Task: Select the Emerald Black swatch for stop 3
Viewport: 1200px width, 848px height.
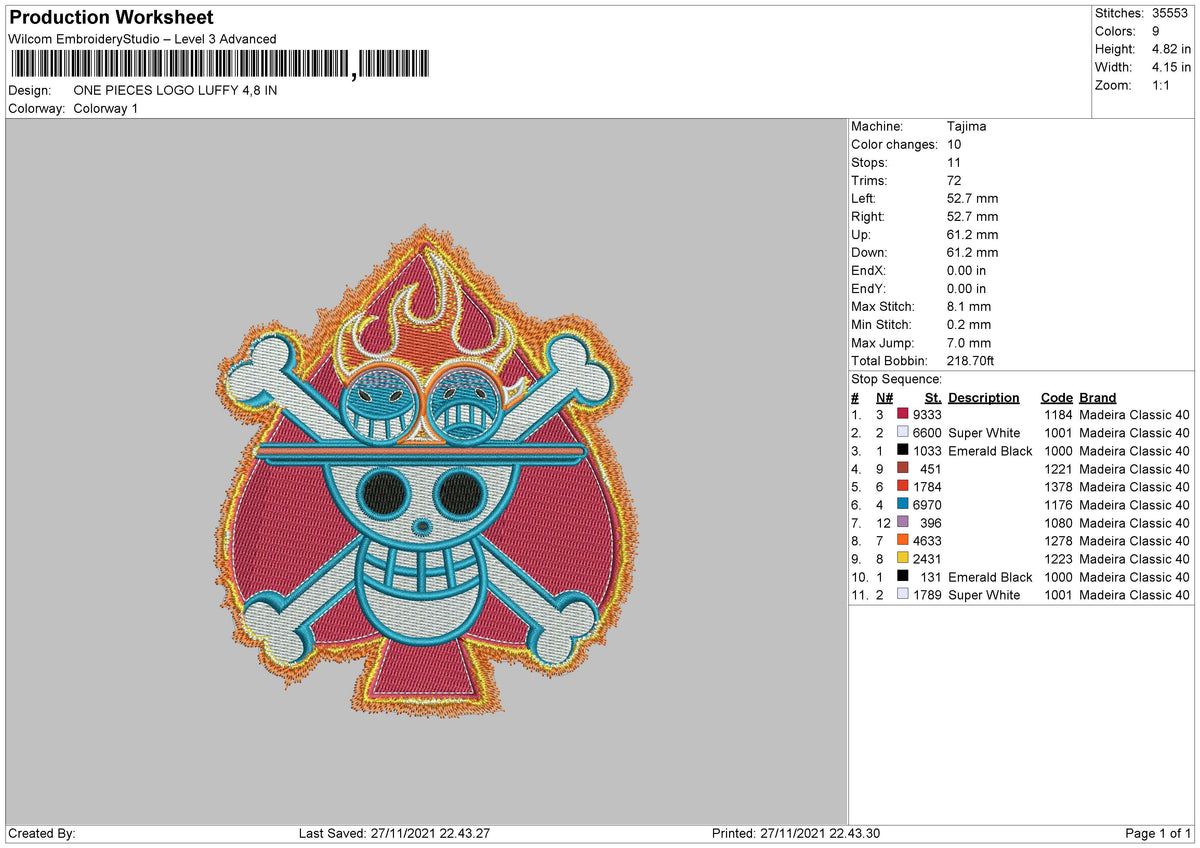Action: point(905,451)
